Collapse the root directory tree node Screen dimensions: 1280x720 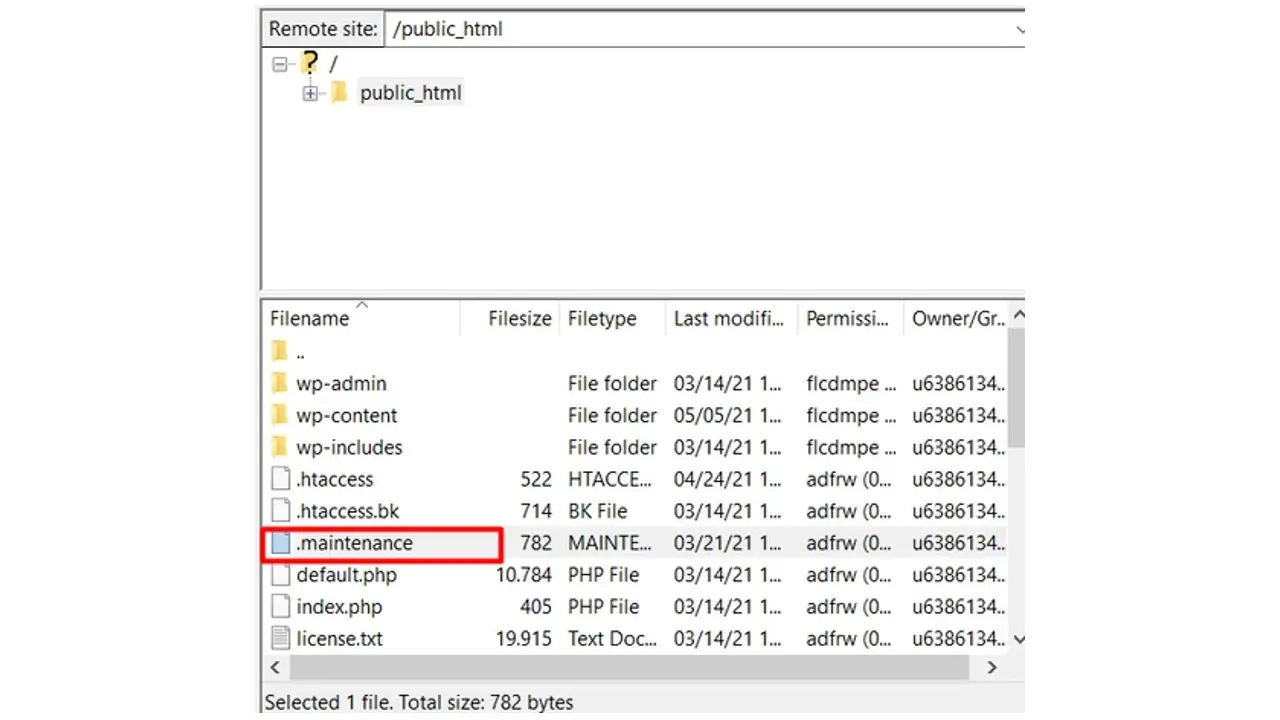pos(281,63)
